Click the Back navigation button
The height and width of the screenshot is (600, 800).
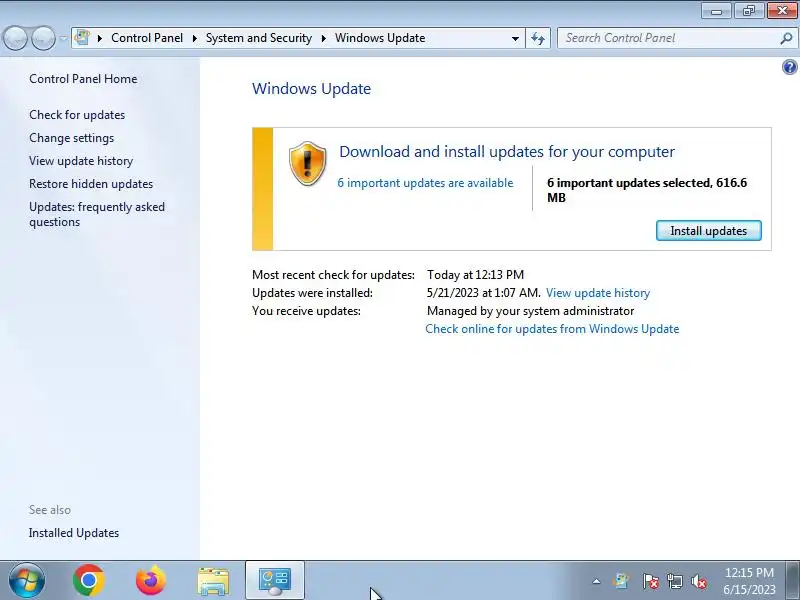point(15,38)
